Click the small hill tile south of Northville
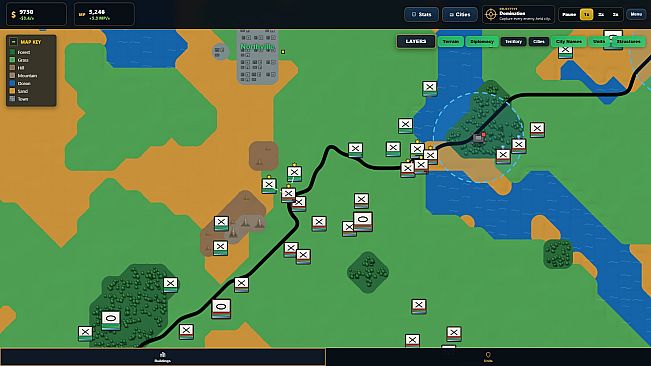The image size is (651, 366). tap(264, 156)
